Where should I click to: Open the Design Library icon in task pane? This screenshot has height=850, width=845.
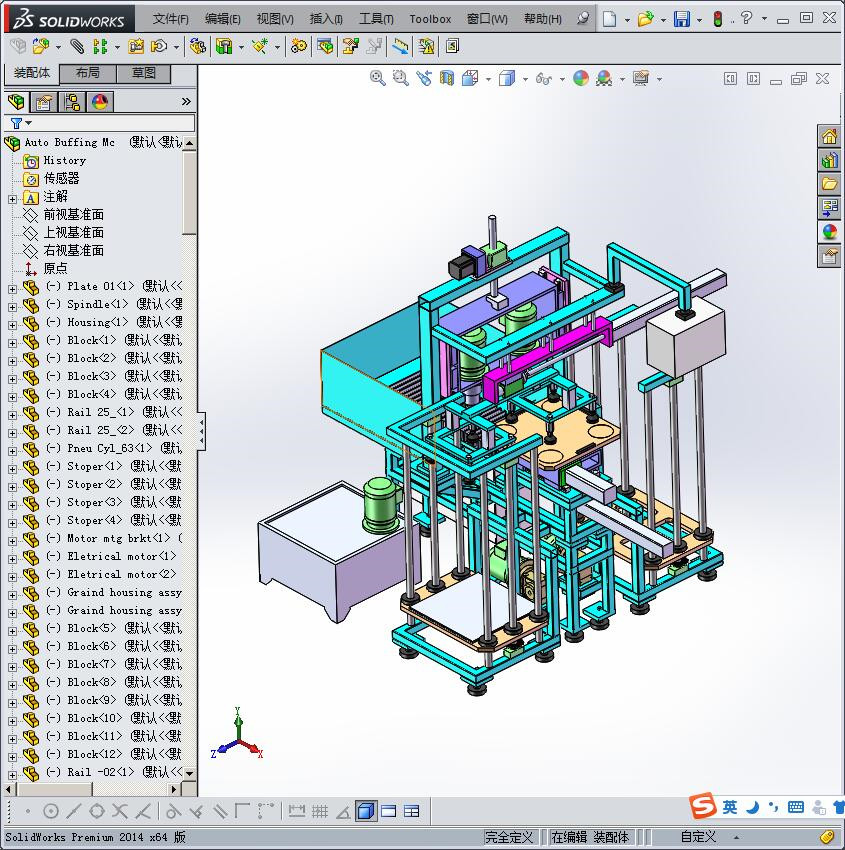tap(829, 160)
